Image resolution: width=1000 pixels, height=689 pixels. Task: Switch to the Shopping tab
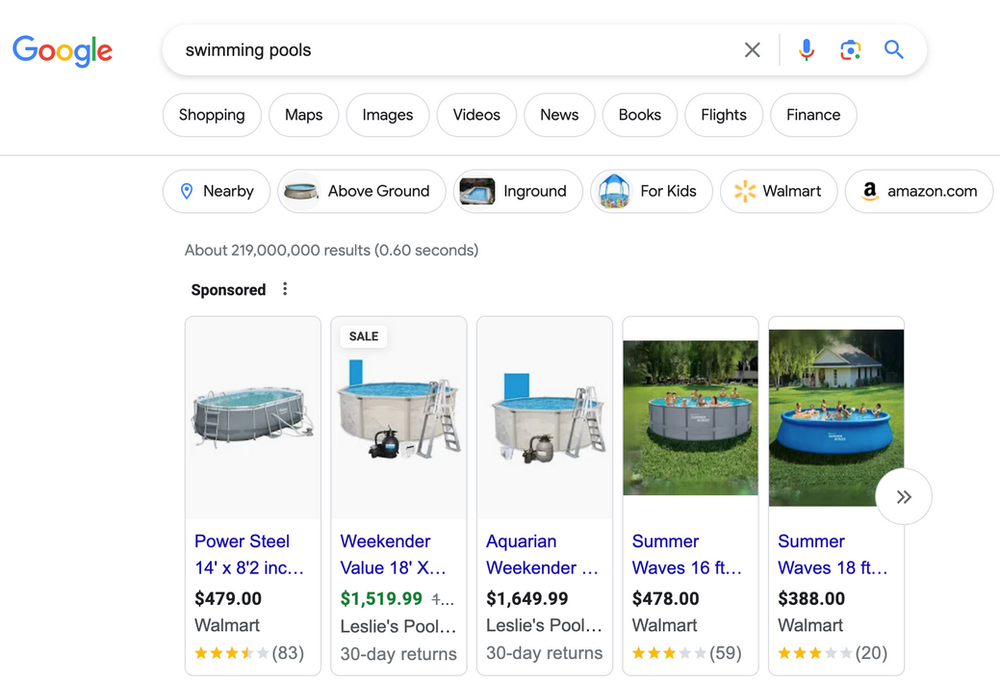(212, 115)
